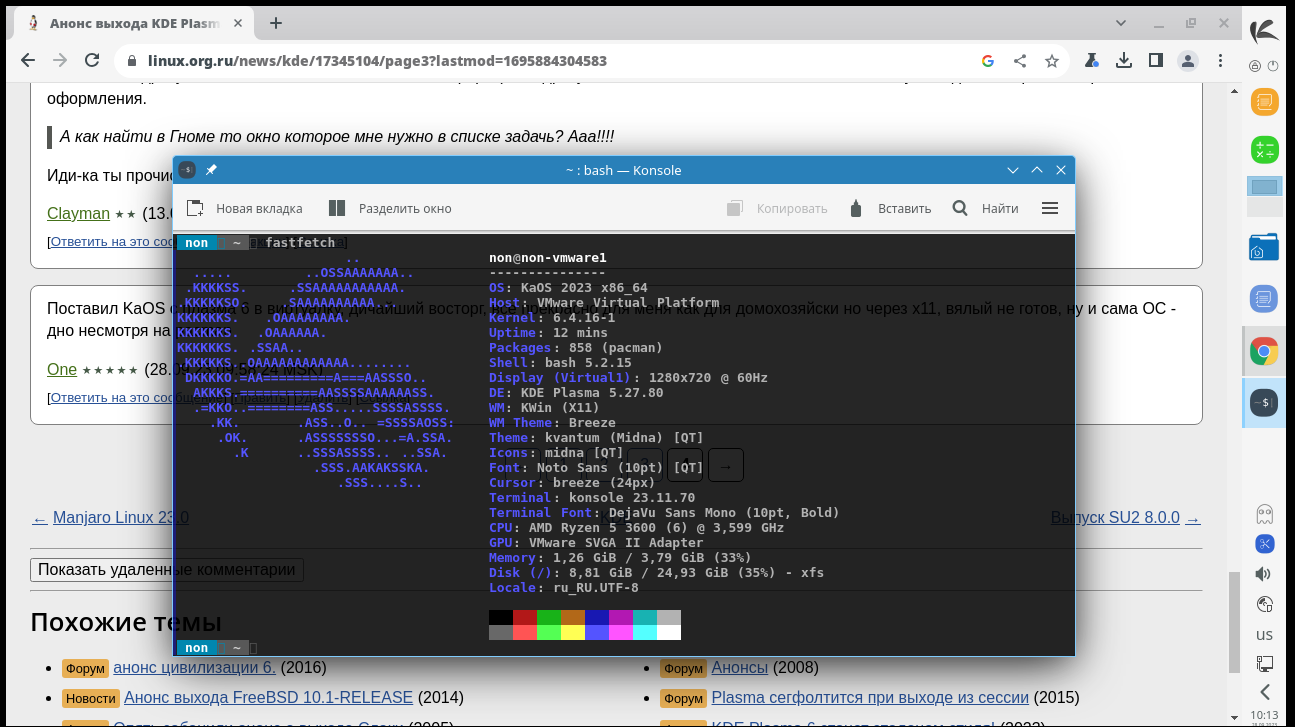Click 'Показать удаленные комментарии' button

(x=167, y=570)
